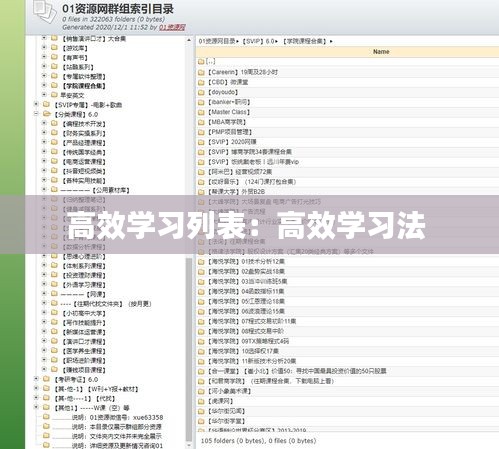
Task: Select 【其-他----1】【代找】 in the tree
Action: pos(85,398)
